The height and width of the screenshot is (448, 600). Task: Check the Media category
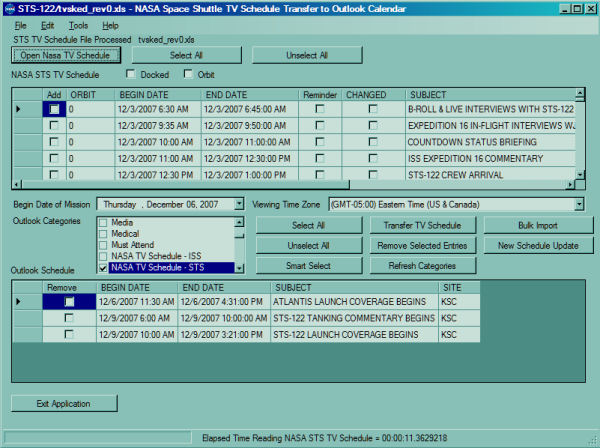(x=103, y=223)
